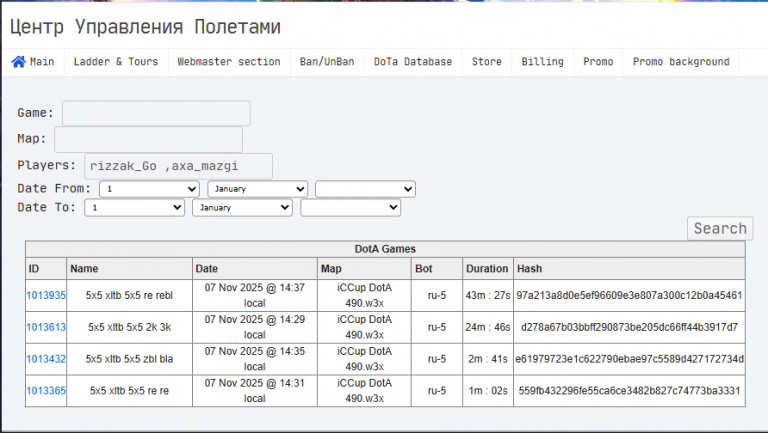Click the Duration column header
The image size is (768, 433).
tap(487, 268)
